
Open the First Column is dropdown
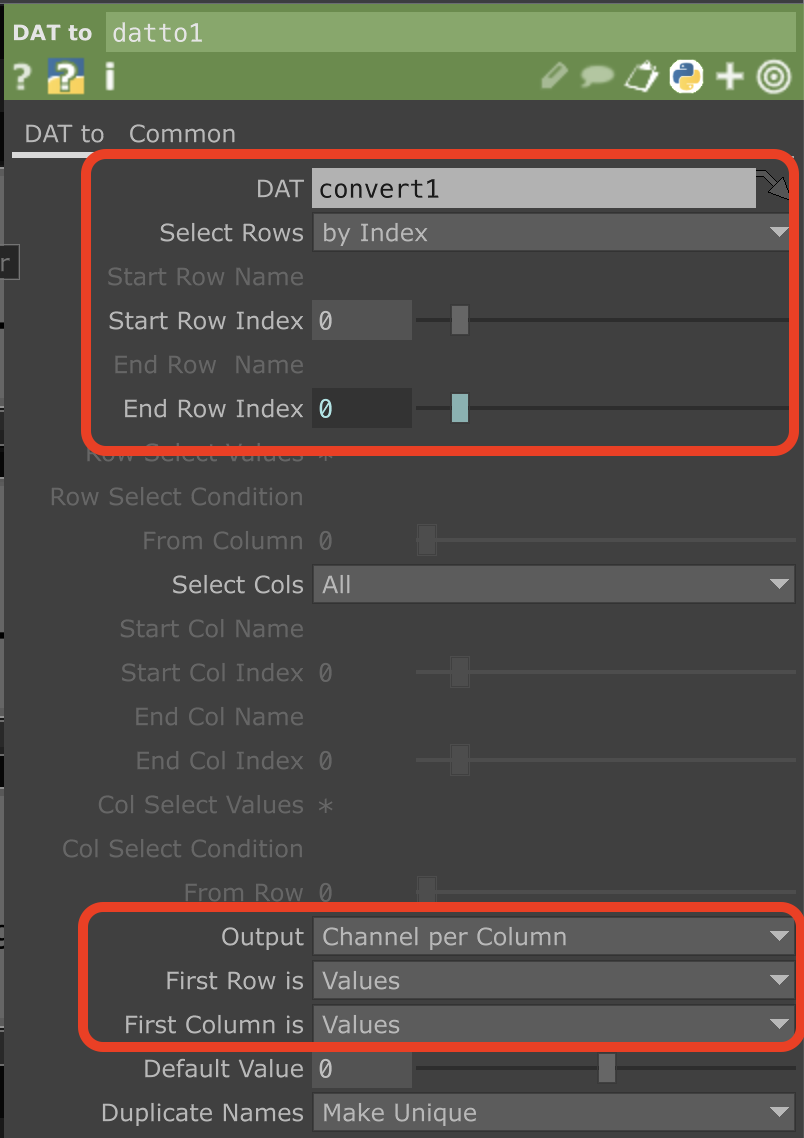pos(554,1025)
